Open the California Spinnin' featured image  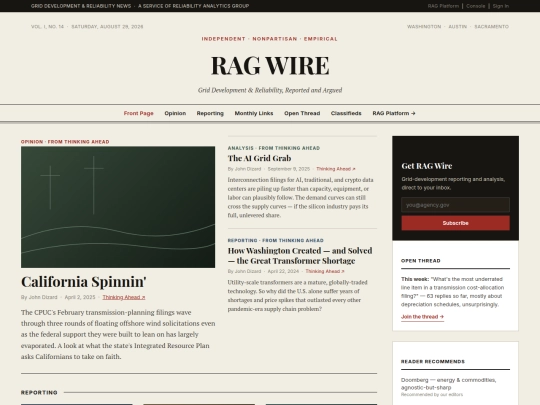point(118,207)
